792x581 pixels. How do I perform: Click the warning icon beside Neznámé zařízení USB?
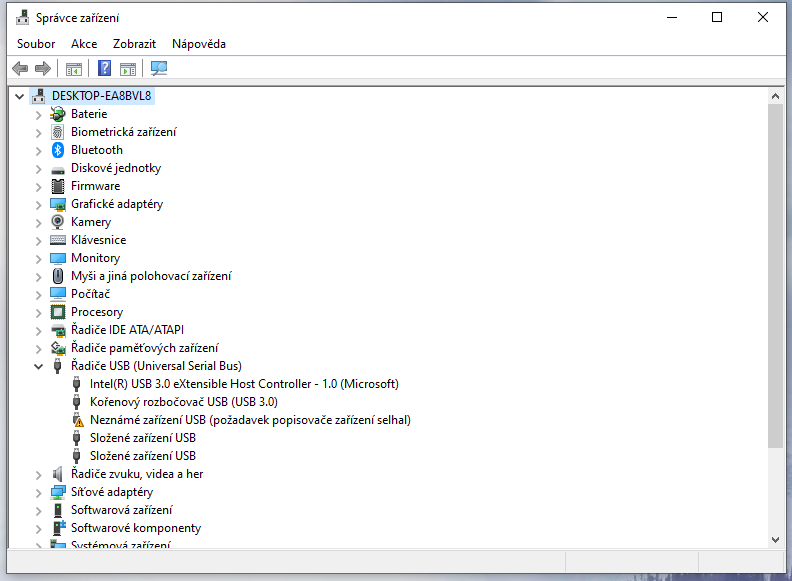pos(78,420)
